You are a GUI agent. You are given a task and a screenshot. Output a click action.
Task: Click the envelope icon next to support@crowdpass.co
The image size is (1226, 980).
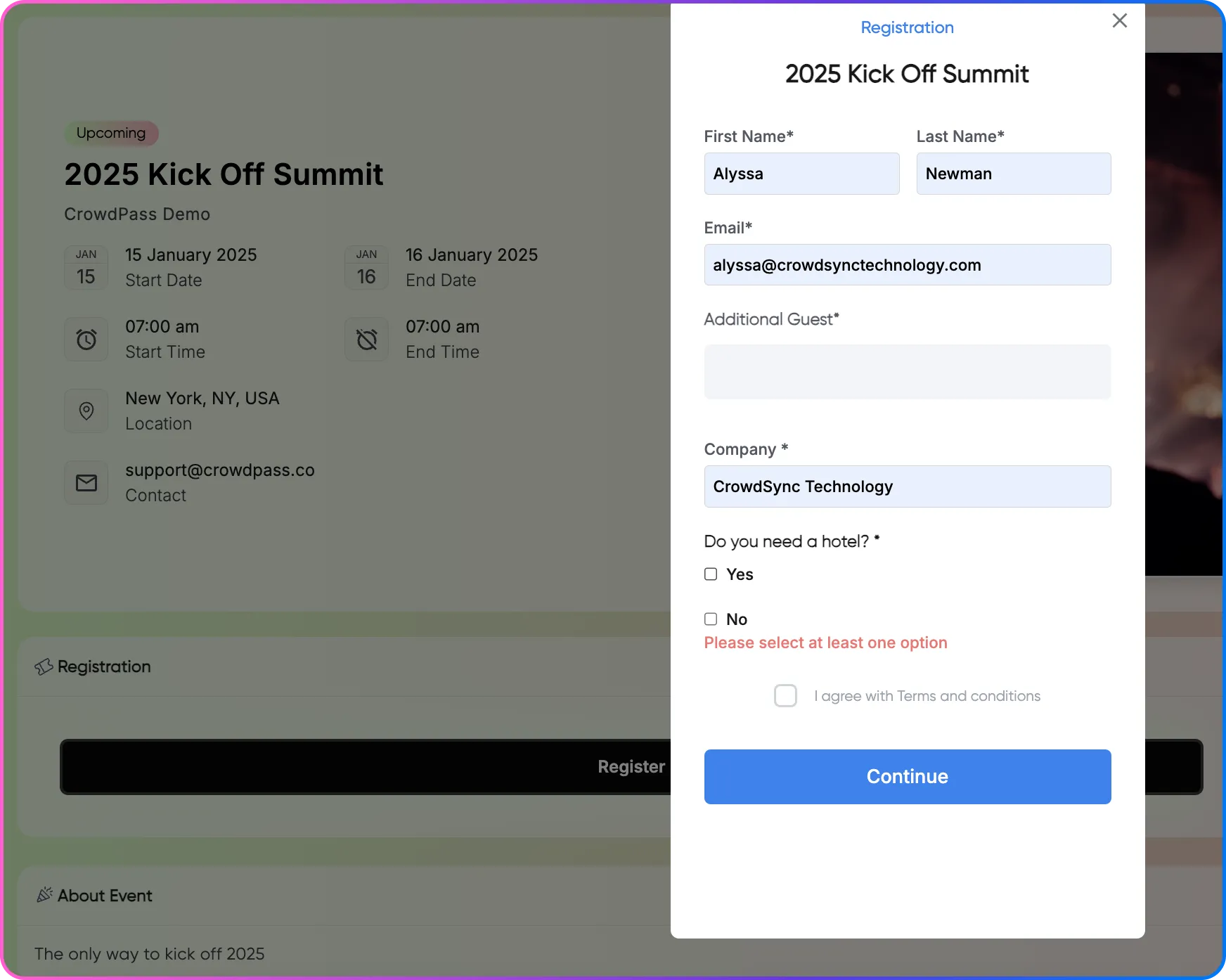[x=86, y=482]
